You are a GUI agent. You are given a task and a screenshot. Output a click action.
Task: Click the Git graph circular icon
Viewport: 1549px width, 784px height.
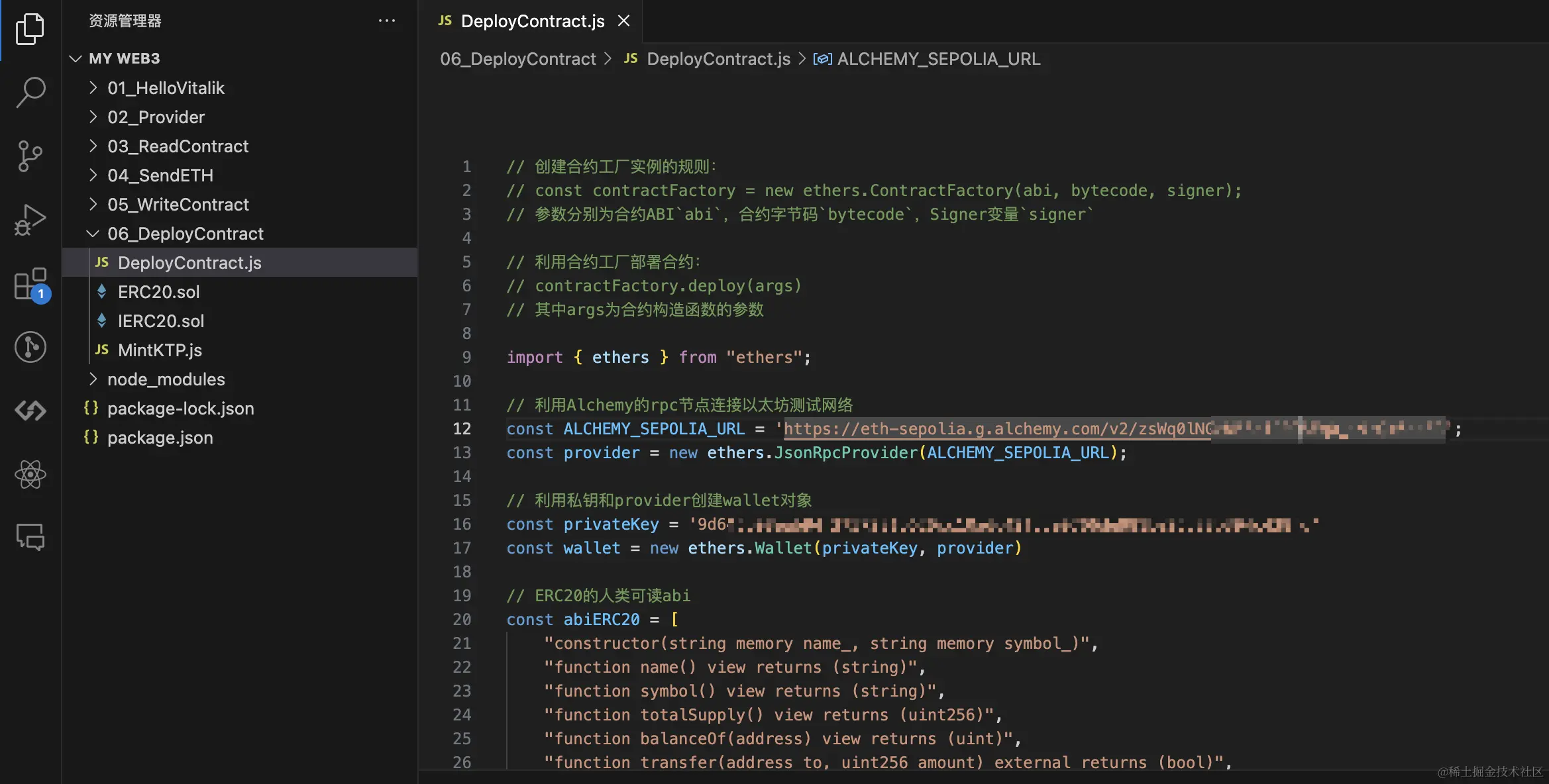pos(30,347)
